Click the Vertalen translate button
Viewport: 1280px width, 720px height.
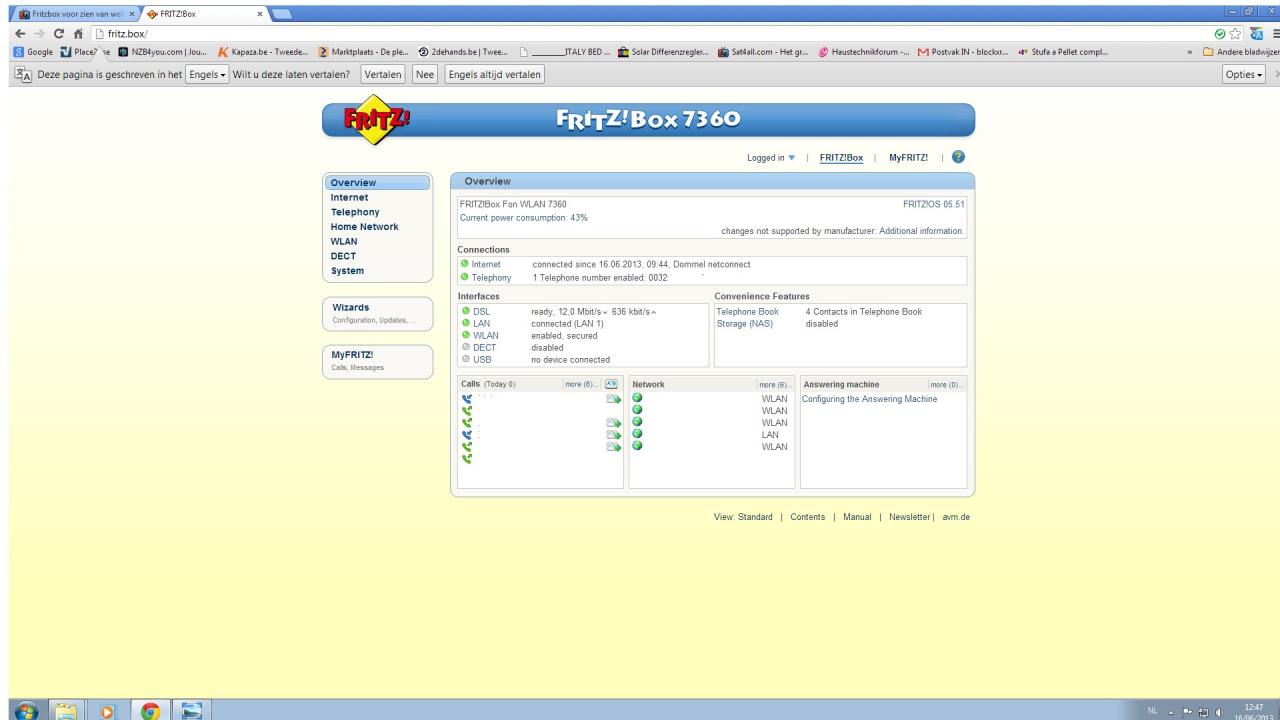click(384, 75)
